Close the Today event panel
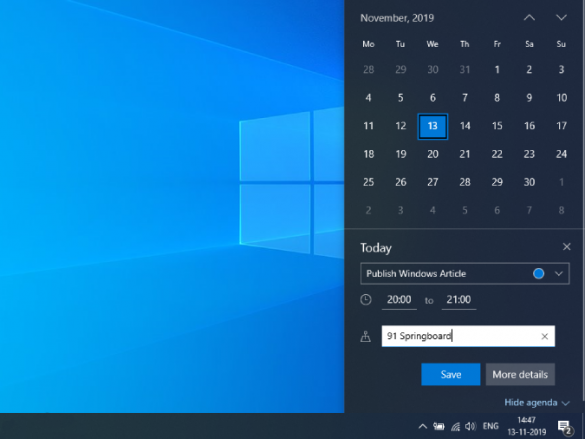Viewport: 585px width, 439px height. (566, 247)
